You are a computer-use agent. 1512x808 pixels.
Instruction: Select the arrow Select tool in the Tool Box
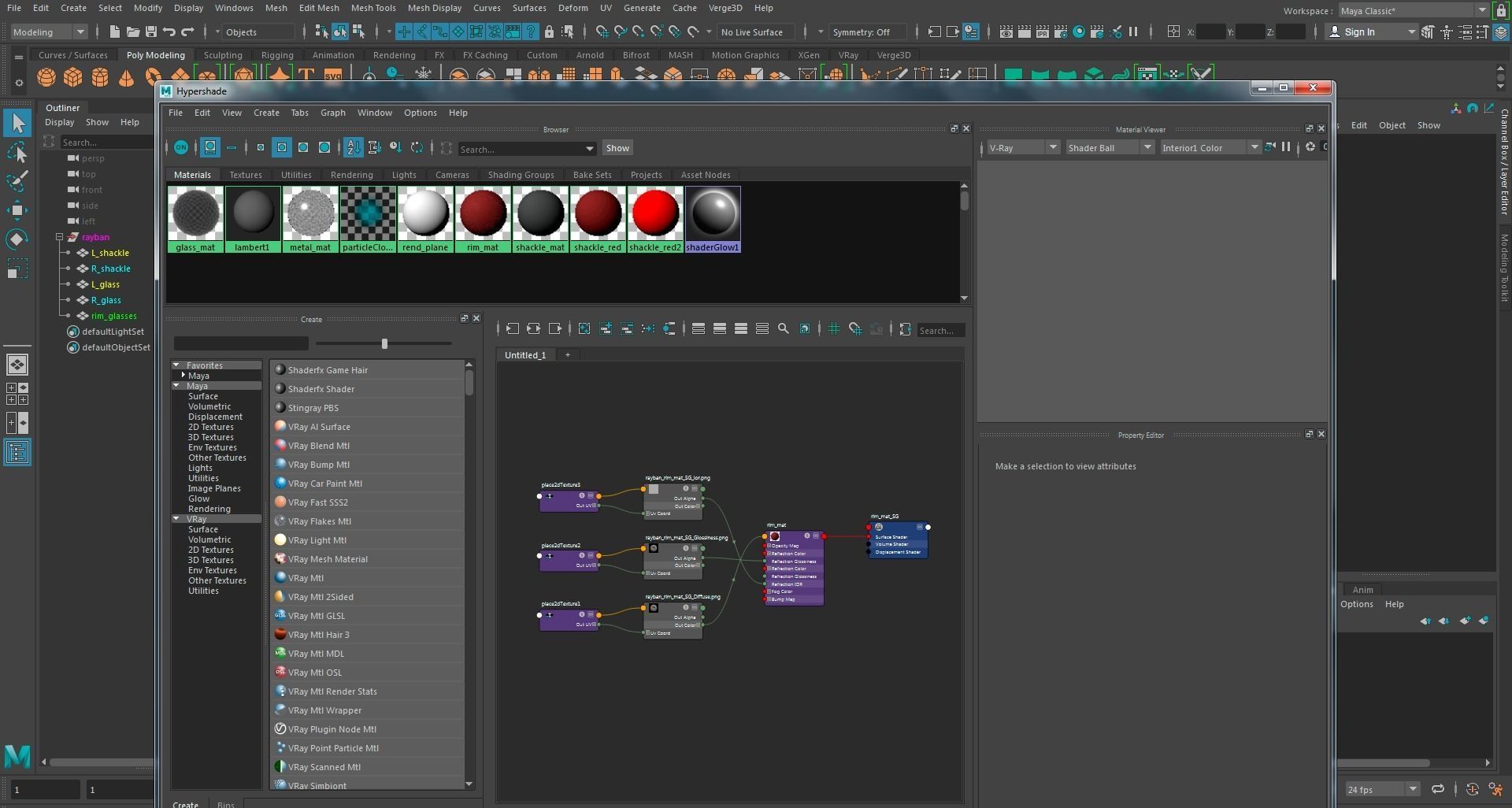[17, 123]
